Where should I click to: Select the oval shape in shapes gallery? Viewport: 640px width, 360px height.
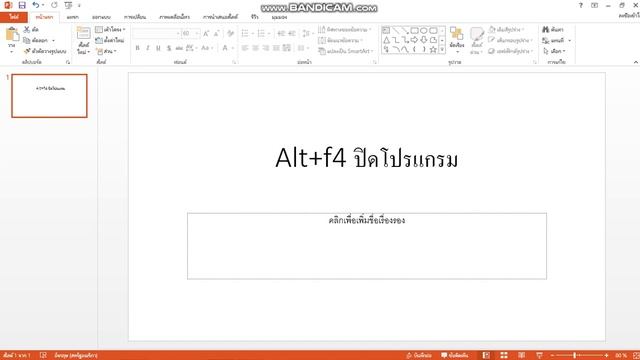424,31
